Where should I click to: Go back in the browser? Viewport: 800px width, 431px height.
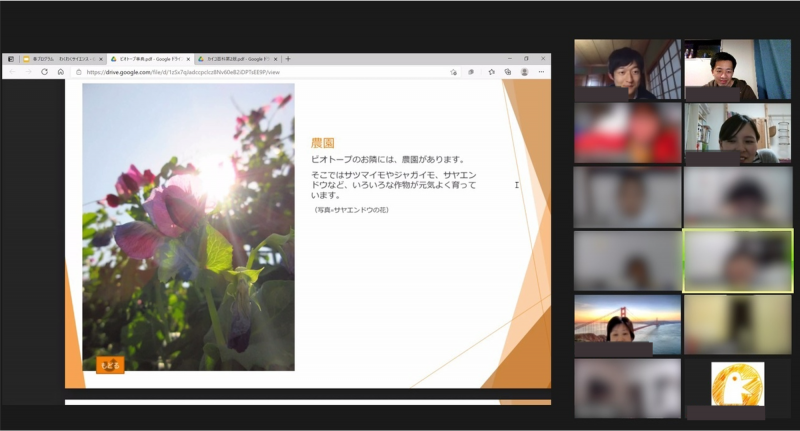coord(13,72)
